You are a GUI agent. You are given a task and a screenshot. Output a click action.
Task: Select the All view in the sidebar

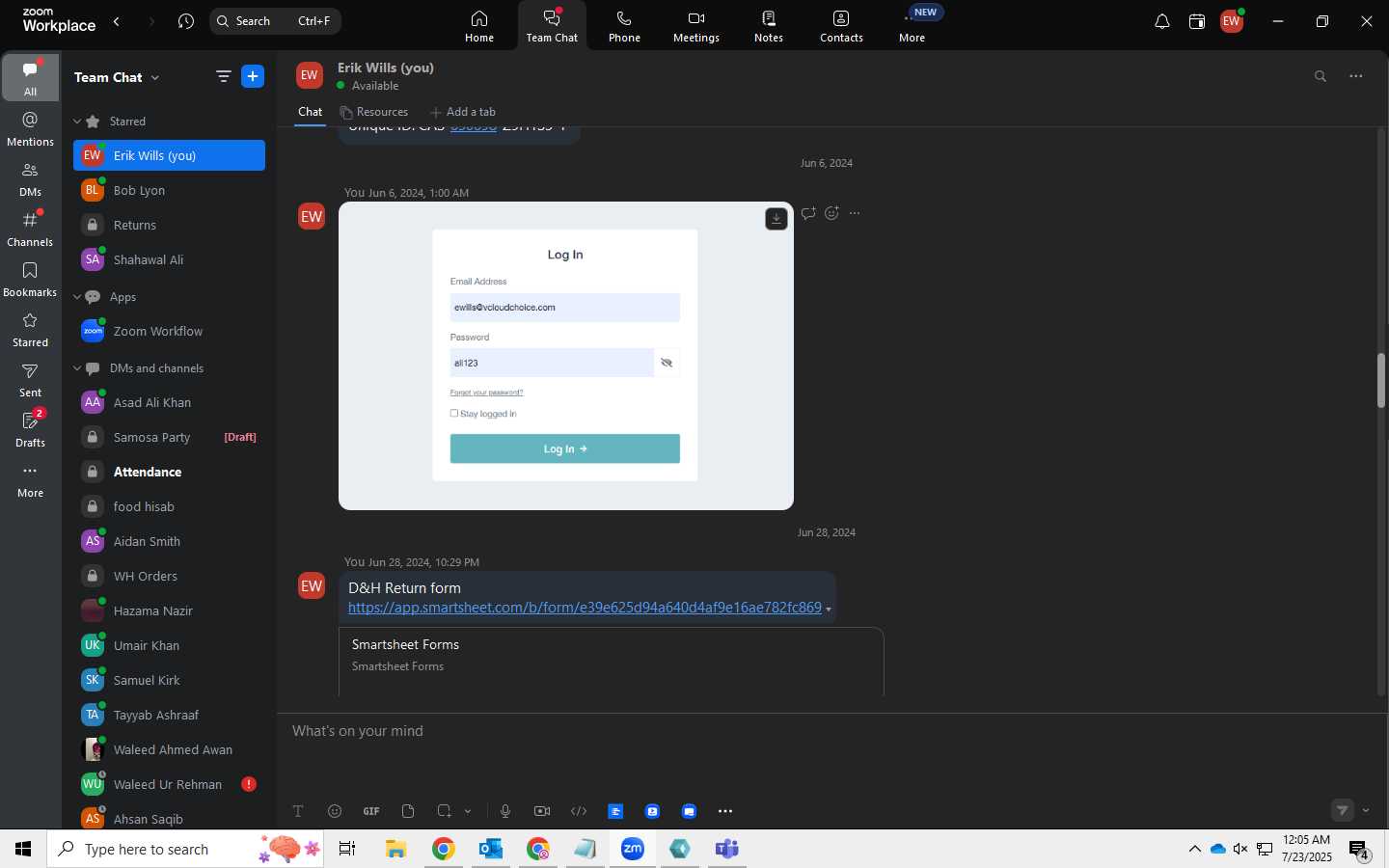[31, 78]
